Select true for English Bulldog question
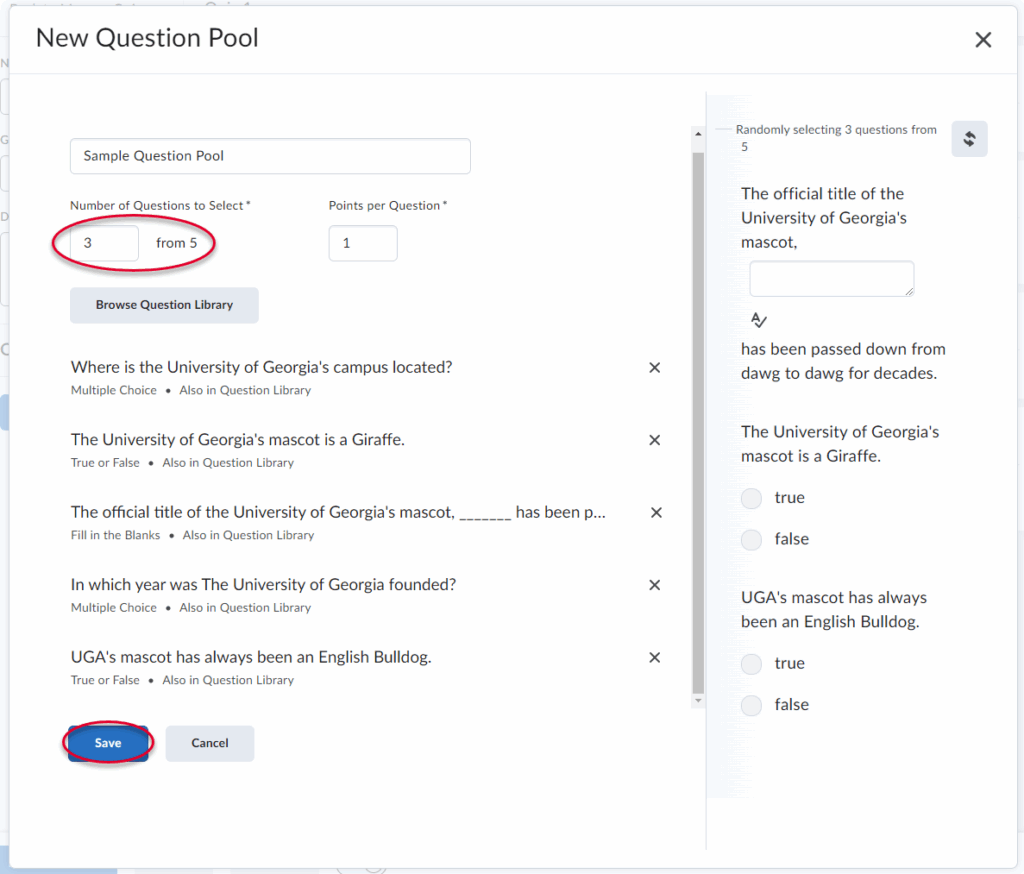Screen dimensions: 1024x874 pos(751,664)
